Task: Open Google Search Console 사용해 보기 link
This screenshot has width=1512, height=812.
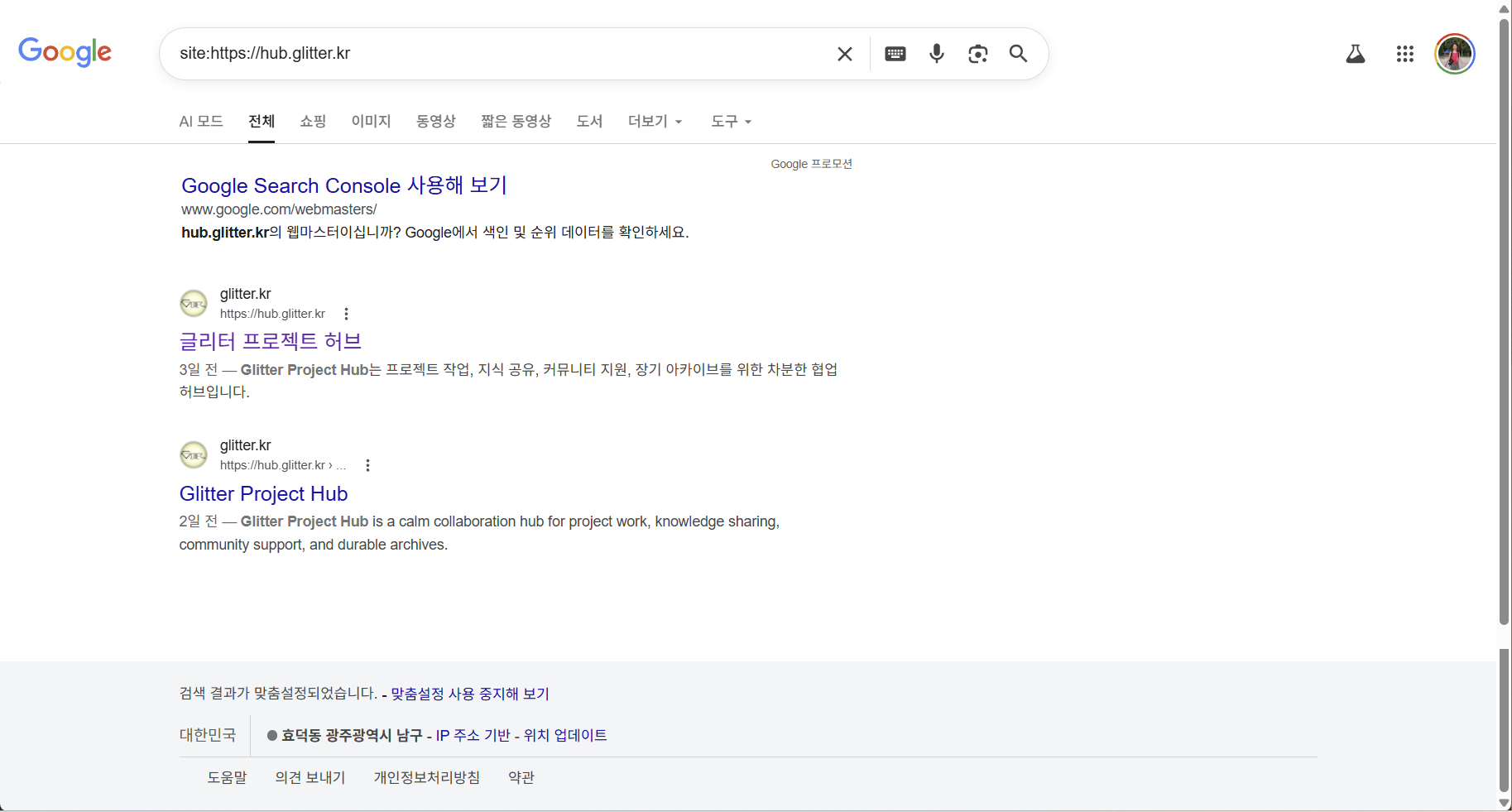Action: point(344,185)
